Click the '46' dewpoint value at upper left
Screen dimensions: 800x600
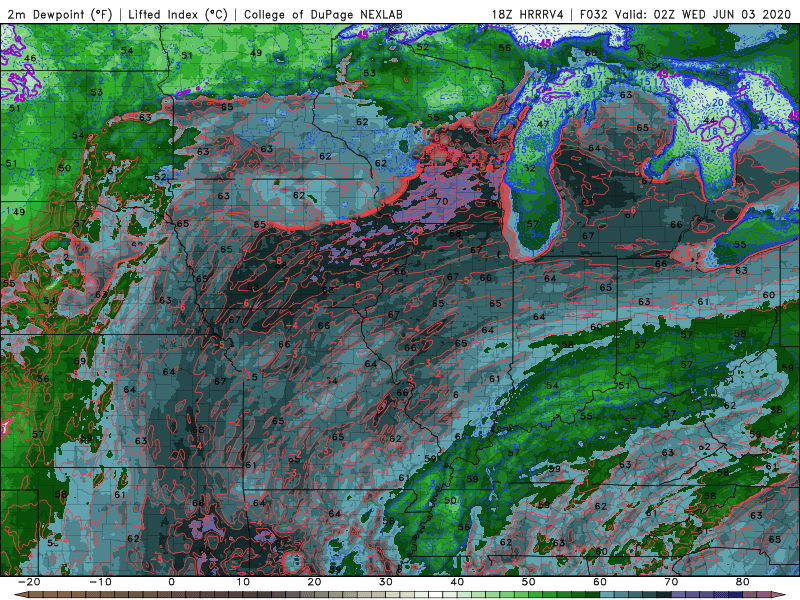pyautogui.click(x=30, y=58)
